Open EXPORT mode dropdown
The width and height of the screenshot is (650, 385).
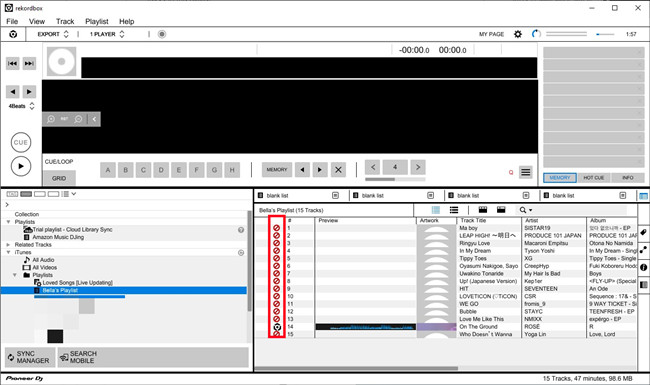pyautogui.click(x=53, y=34)
